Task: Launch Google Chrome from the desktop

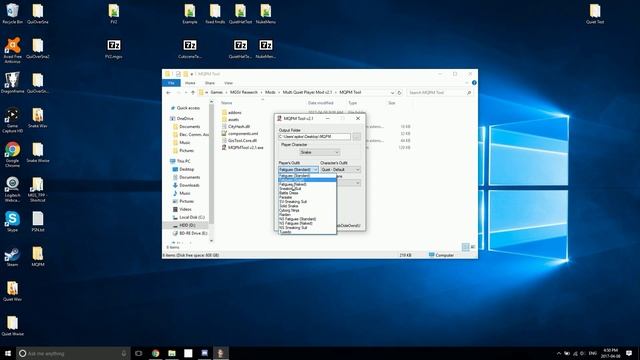Action: [x=12, y=154]
